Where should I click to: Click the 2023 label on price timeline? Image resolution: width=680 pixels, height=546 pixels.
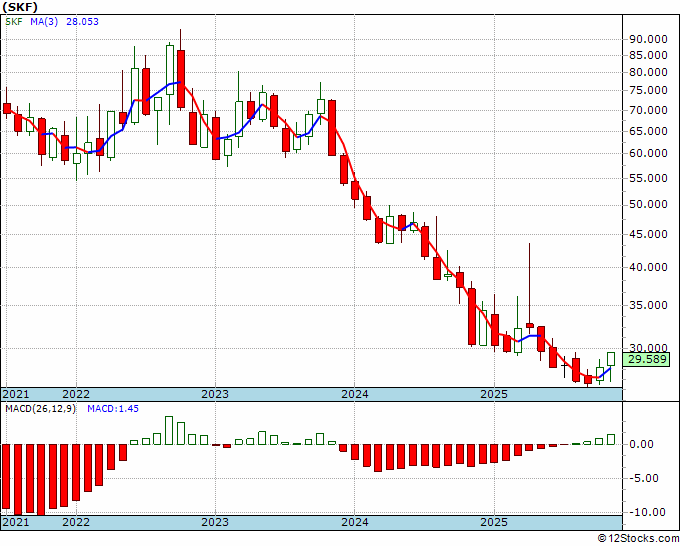(215, 394)
